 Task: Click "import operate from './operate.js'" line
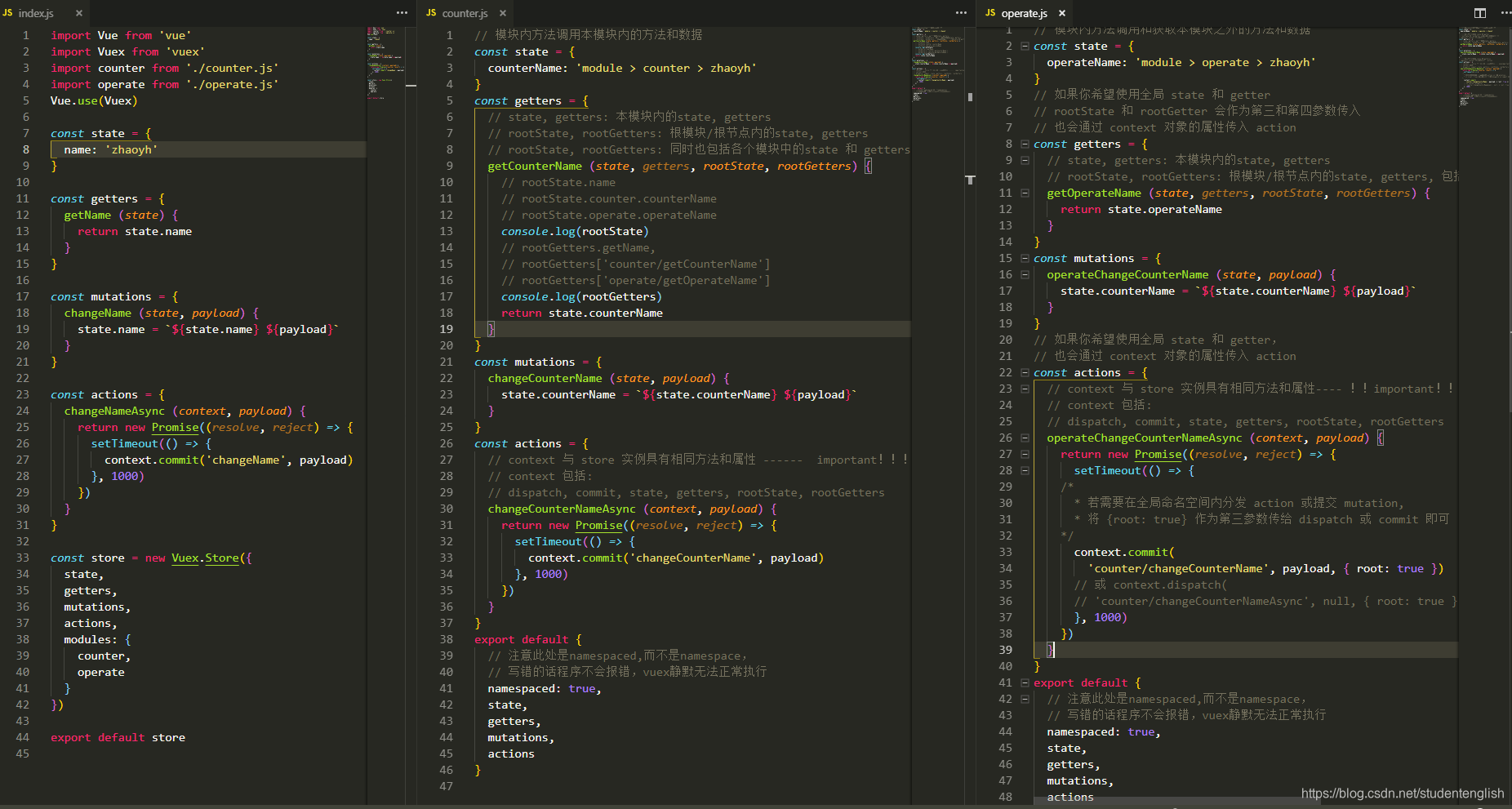click(x=164, y=84)
